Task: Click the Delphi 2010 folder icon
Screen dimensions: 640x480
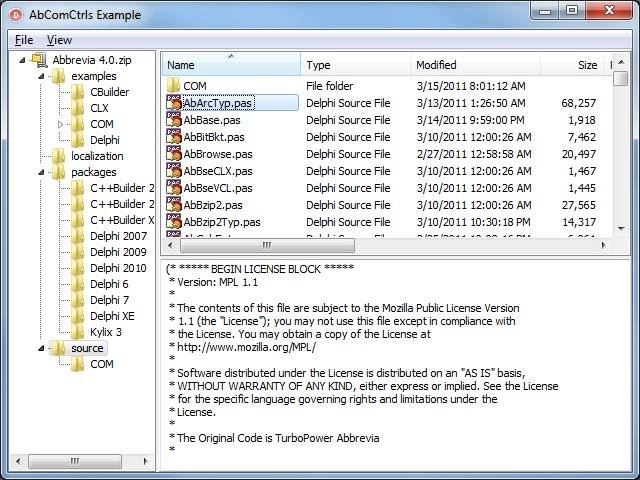Action: (78, 268)
